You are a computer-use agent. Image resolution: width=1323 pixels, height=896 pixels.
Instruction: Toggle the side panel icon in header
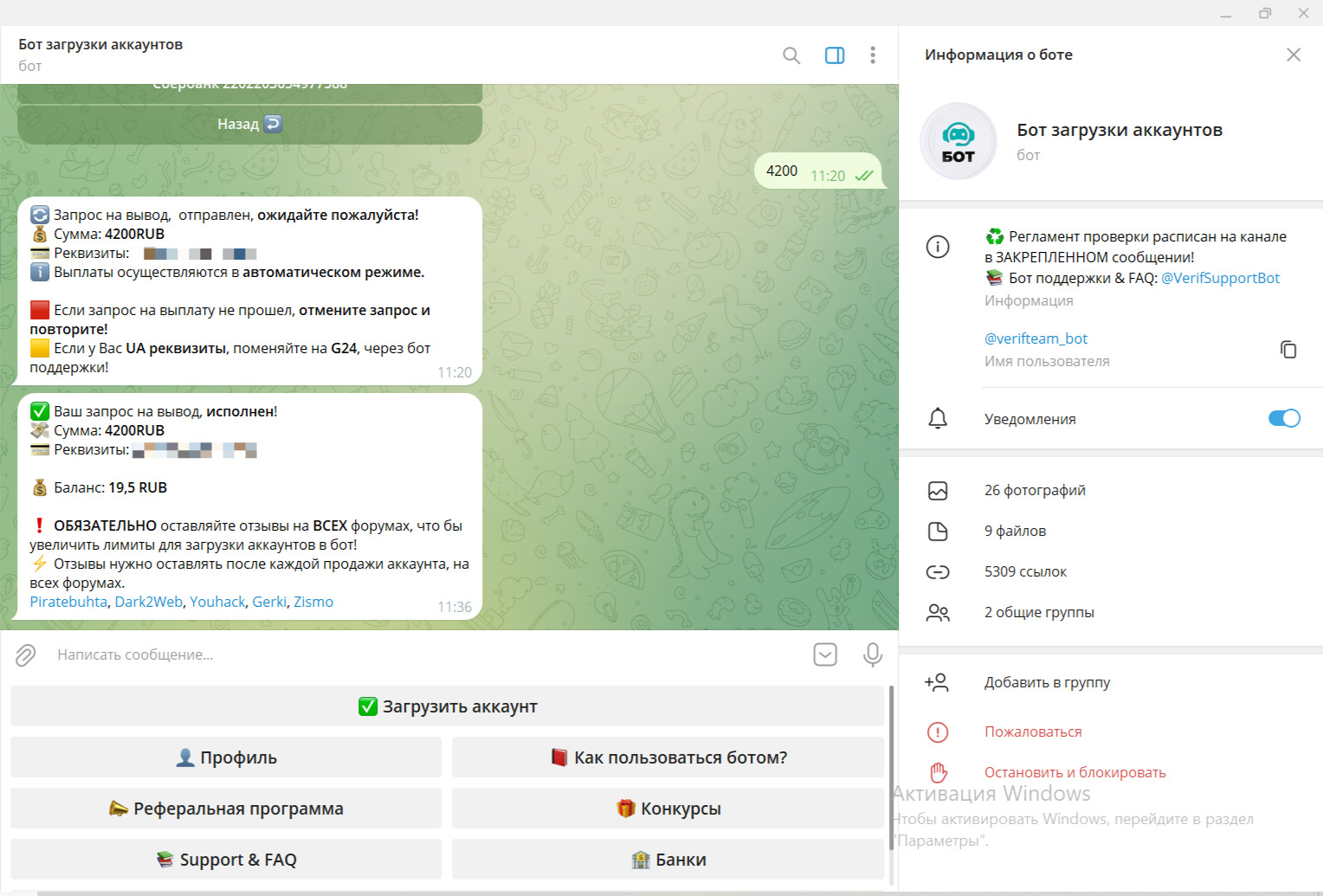[835, 55]
